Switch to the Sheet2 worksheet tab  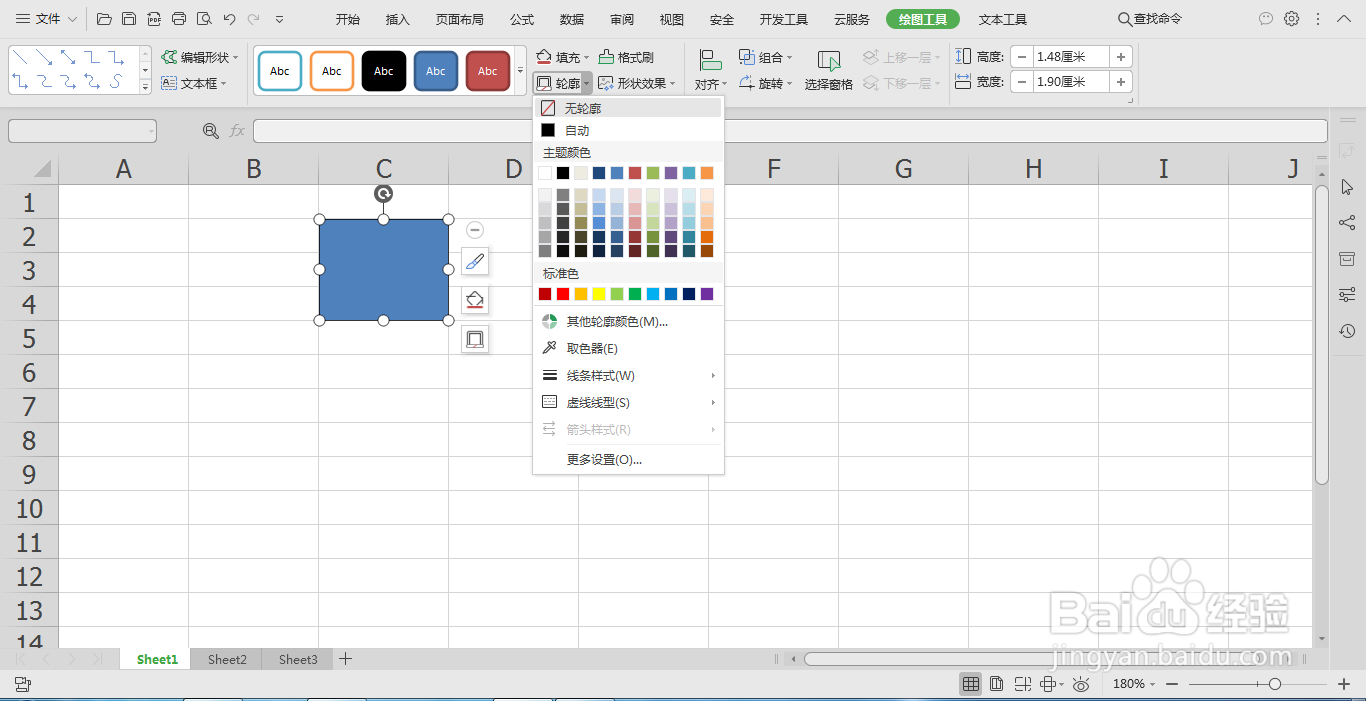point(226,659)
